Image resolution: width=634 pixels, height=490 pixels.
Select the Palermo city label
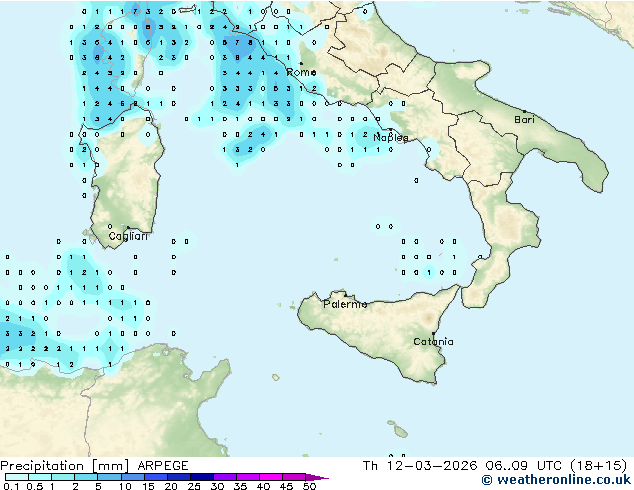pyautogui.click(x=345, y=304)
